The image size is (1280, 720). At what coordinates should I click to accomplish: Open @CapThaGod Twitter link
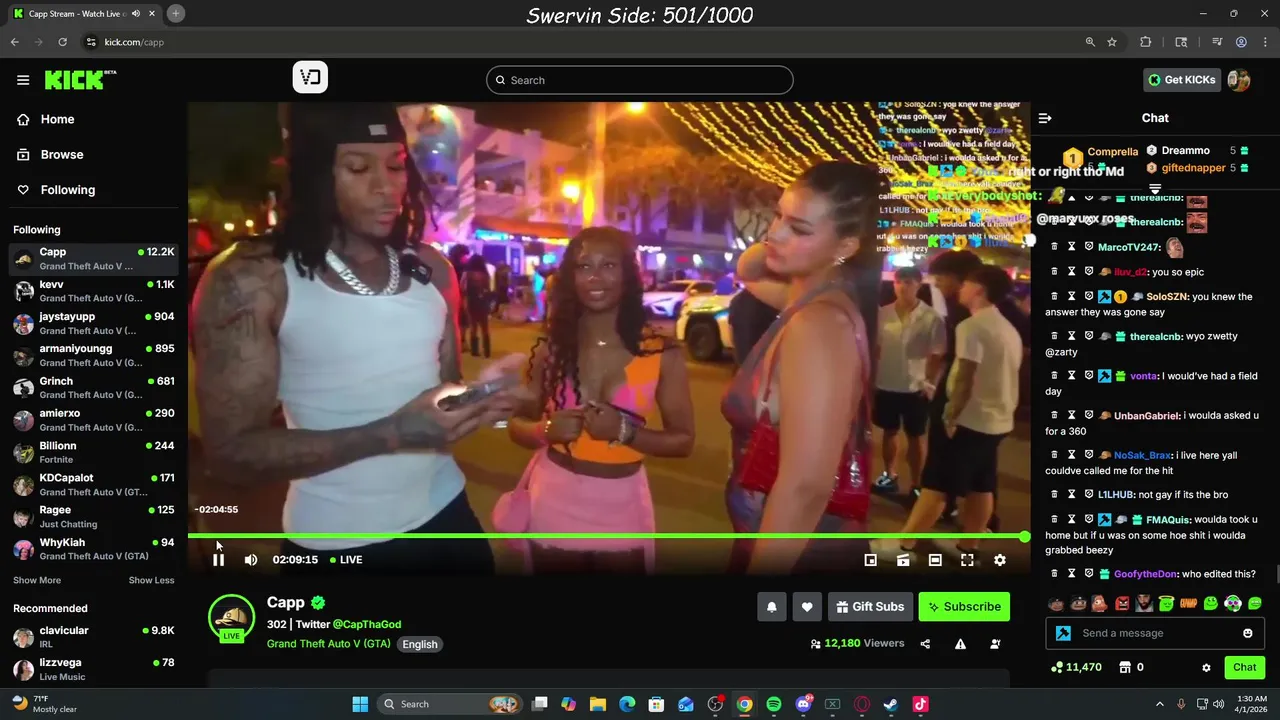click(x=367, y=624)
